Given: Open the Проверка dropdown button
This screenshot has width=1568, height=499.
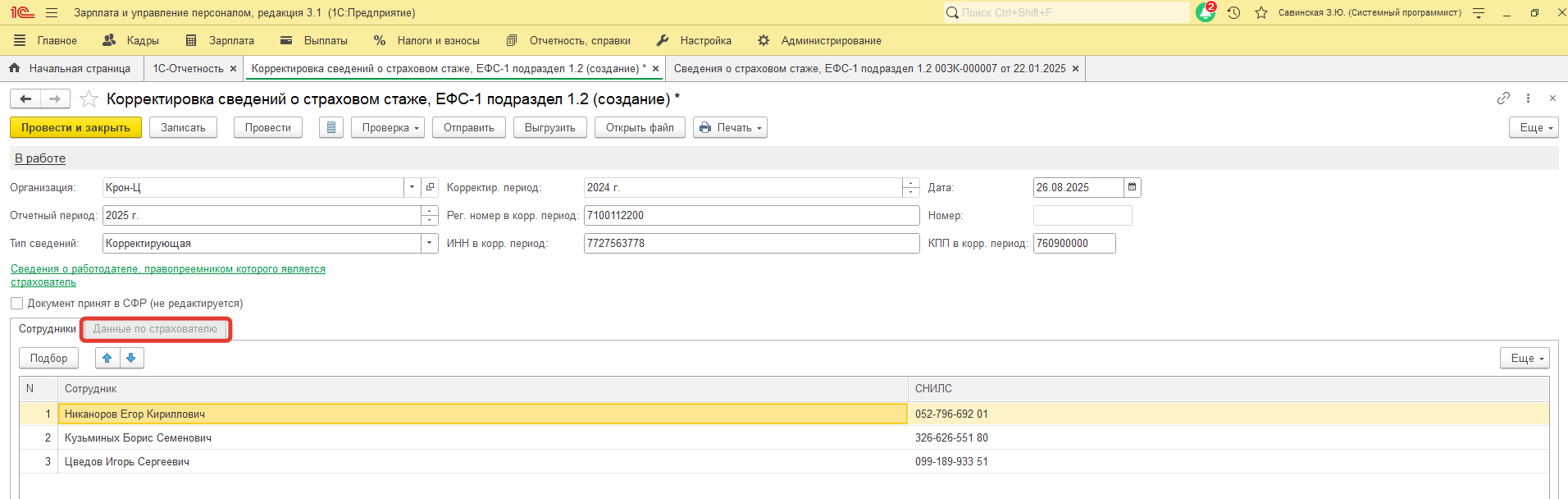Looking at the screenshot, I should tap(389, 128).
